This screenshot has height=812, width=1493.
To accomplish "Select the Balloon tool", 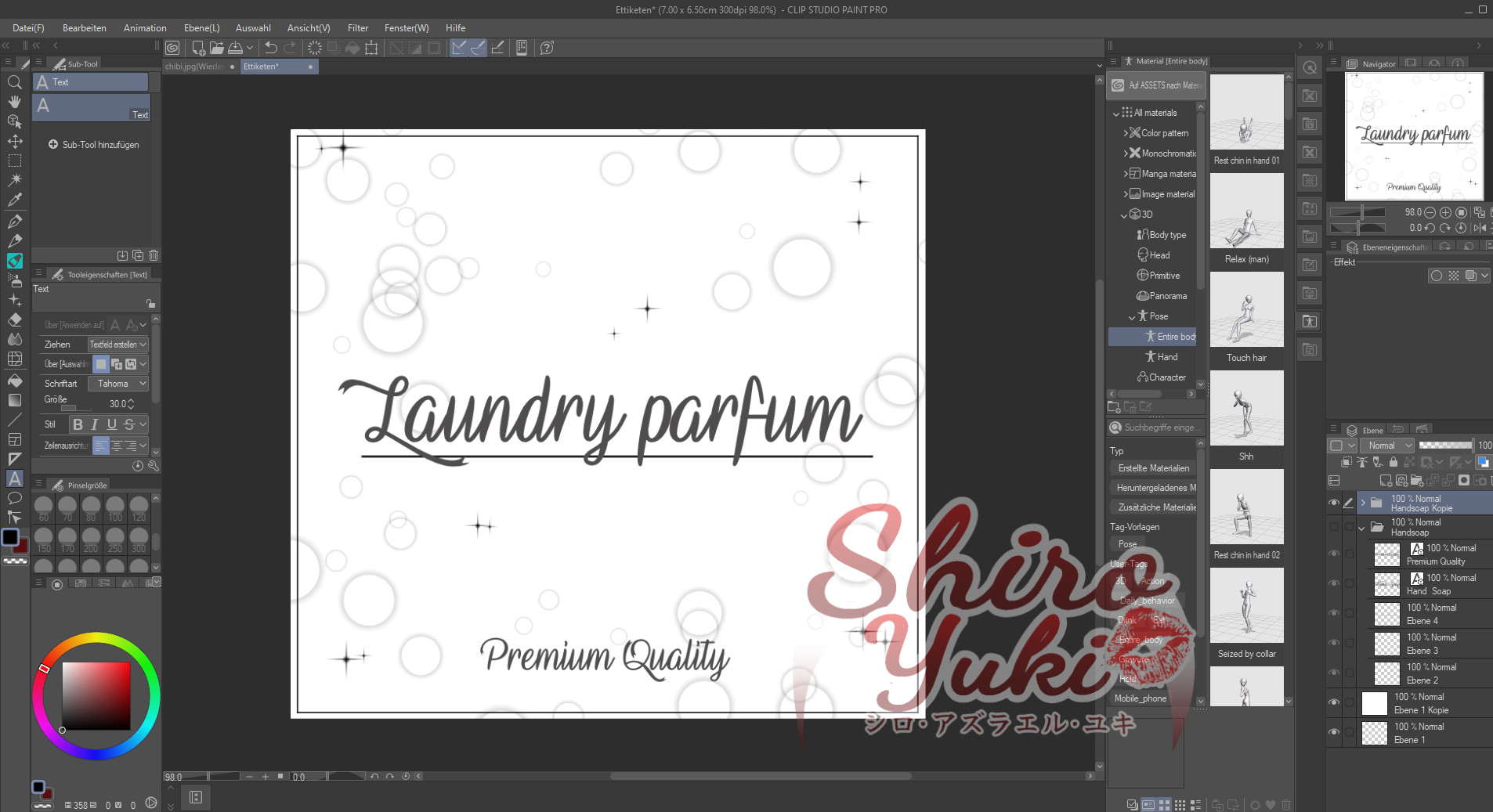I will tap(14, 498).
